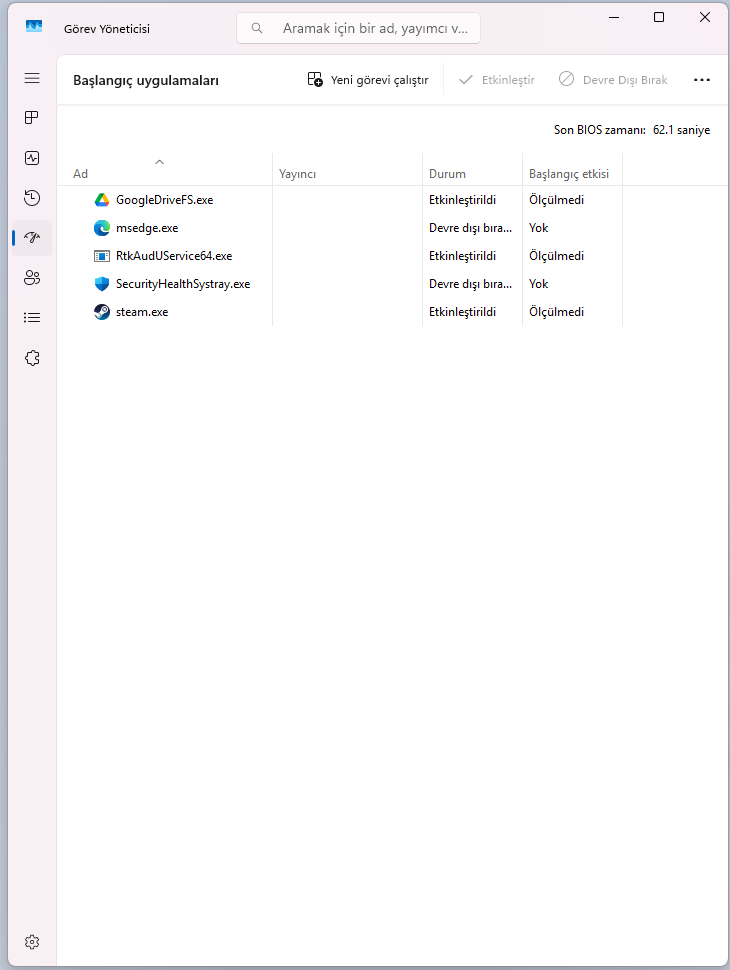Click the Steam icon in list
Viewport: 730px width, 970px height.
tap(102, 312)
